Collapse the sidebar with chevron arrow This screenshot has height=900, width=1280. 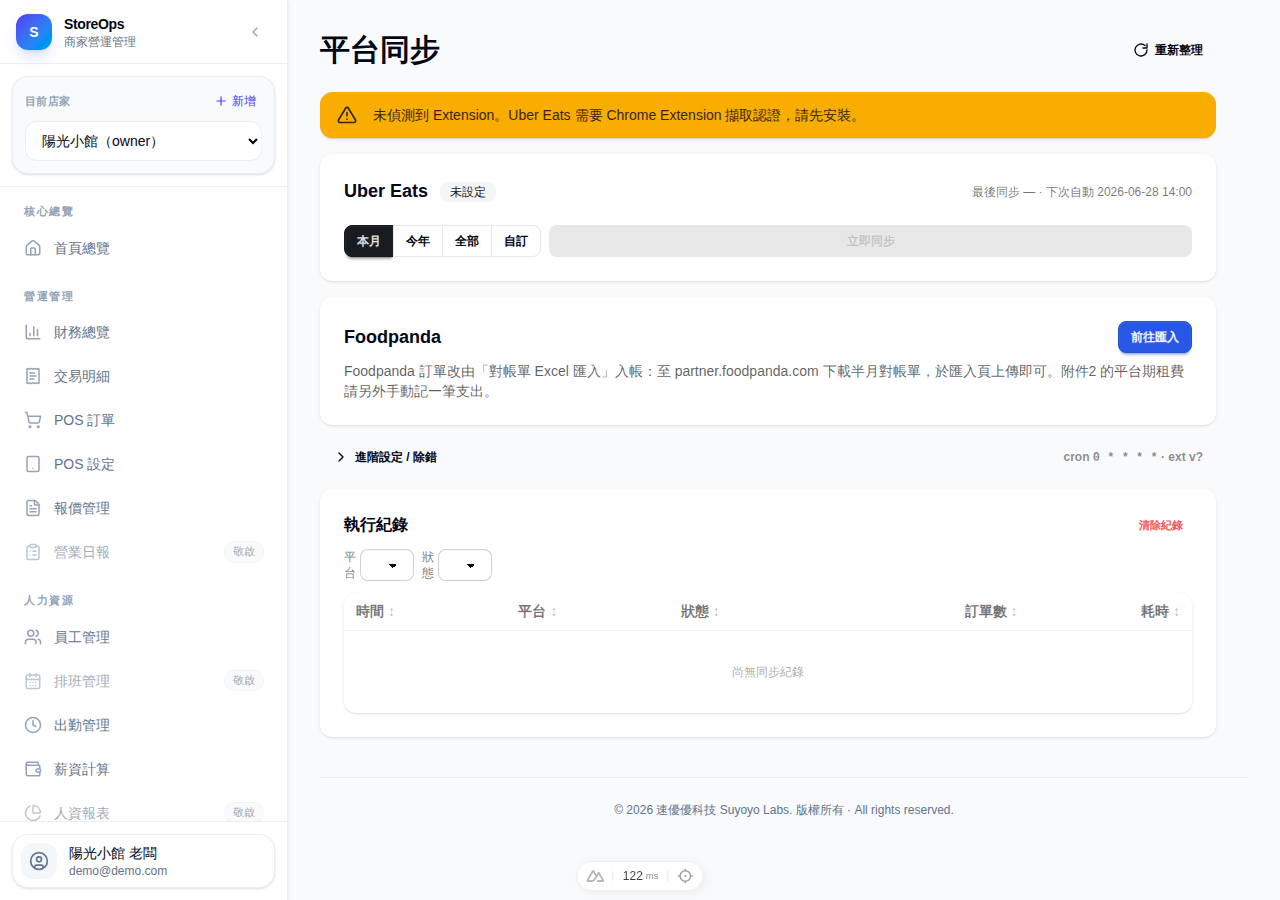point(255,32)
